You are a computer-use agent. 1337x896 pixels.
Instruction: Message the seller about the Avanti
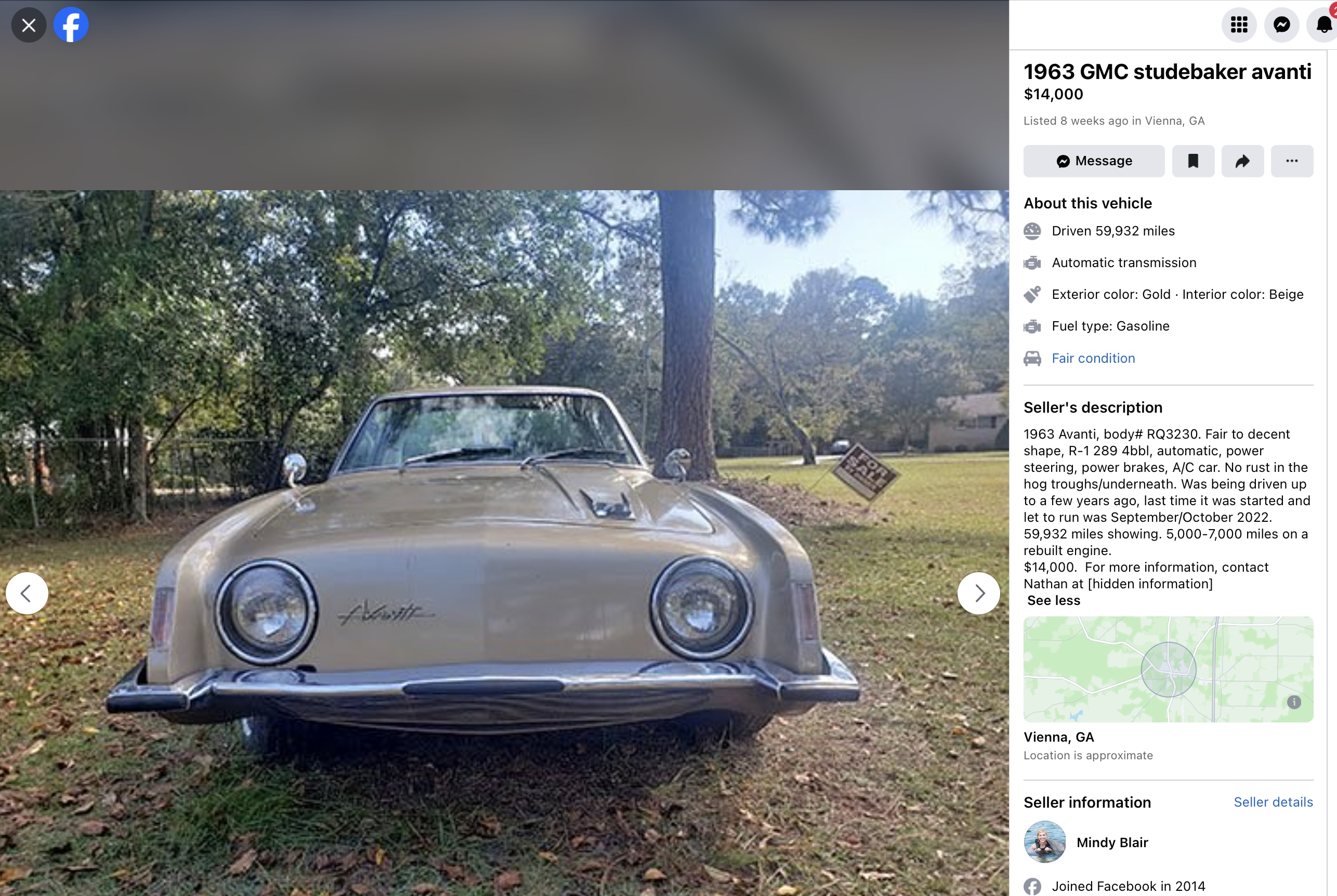(x=1094, y=161)
